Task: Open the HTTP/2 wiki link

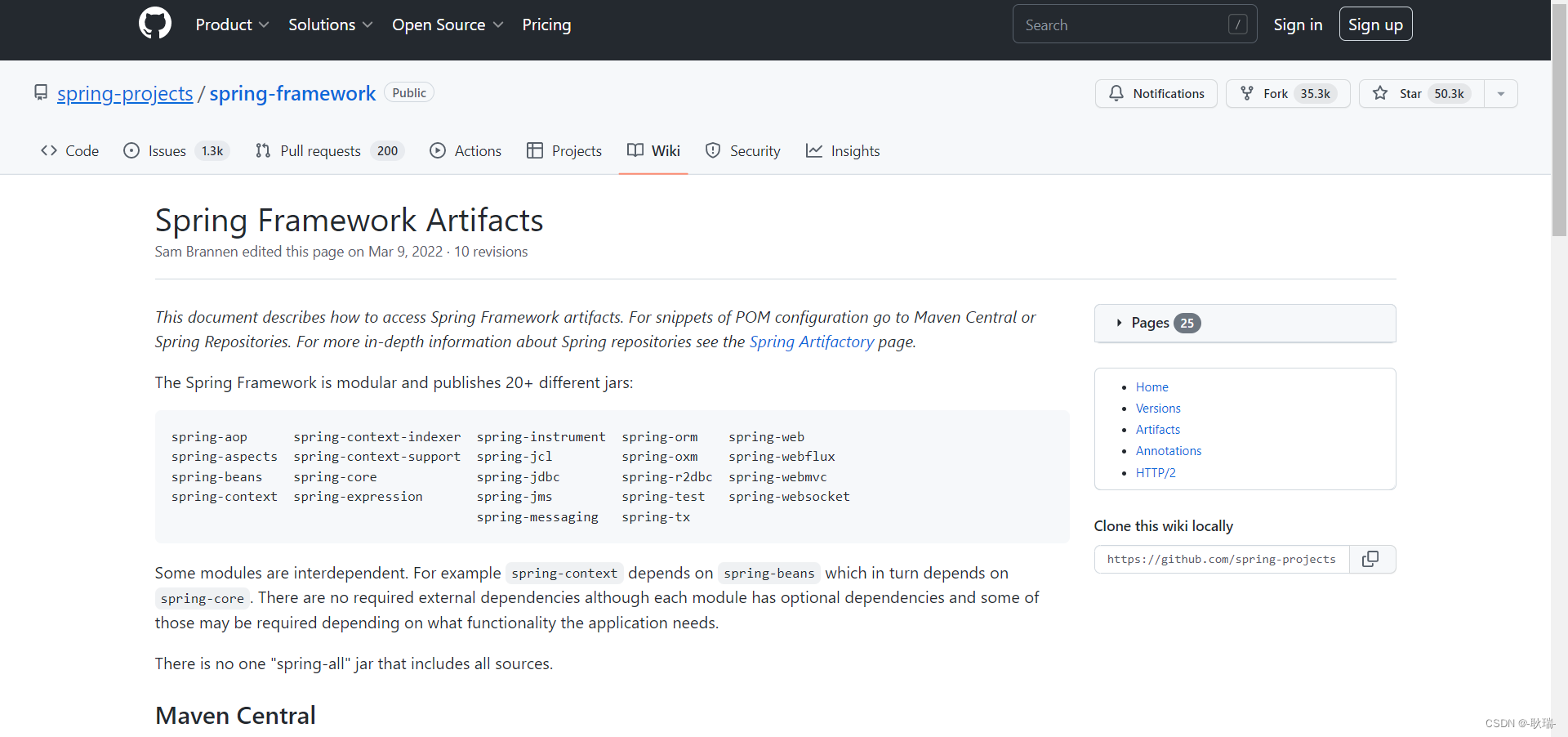Action: (1156, 473)
